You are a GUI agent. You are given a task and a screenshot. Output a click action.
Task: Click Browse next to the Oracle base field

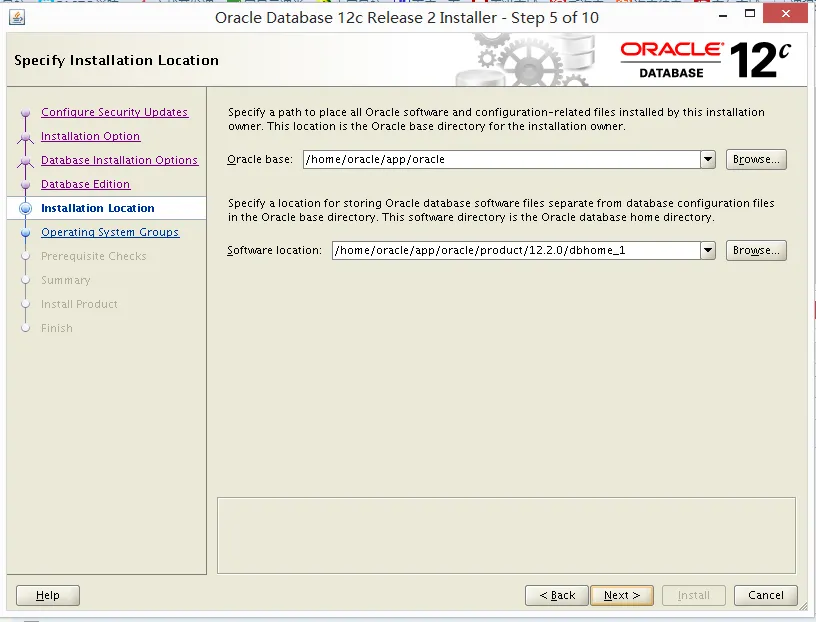pyautogui.click(x=756, y=159)
